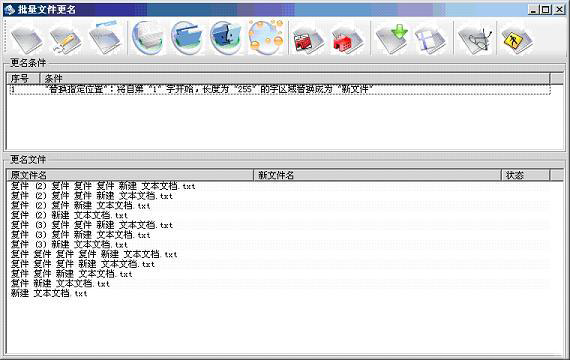Select file "复件 (2) 新建 文本文档.txt"
This screenshot has width=570, height=360.
coord(69,216)
